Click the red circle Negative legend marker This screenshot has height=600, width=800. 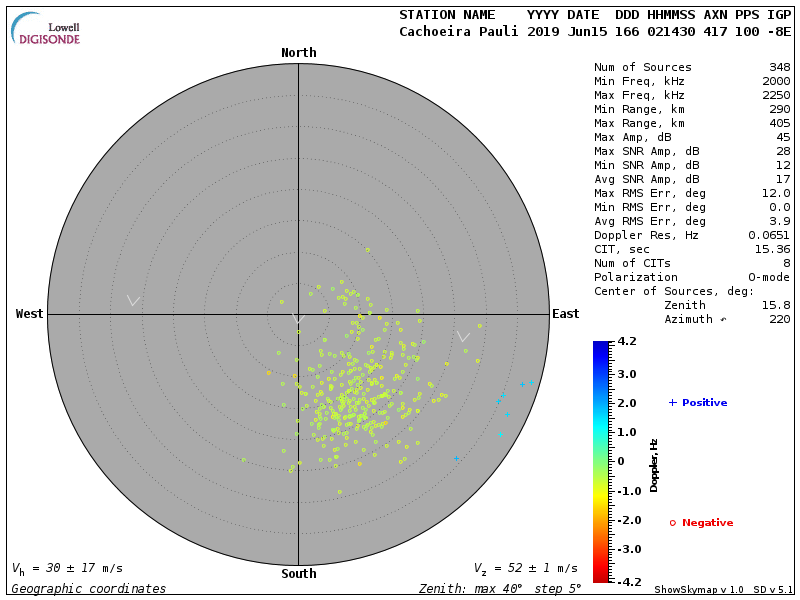pos(672,523)
